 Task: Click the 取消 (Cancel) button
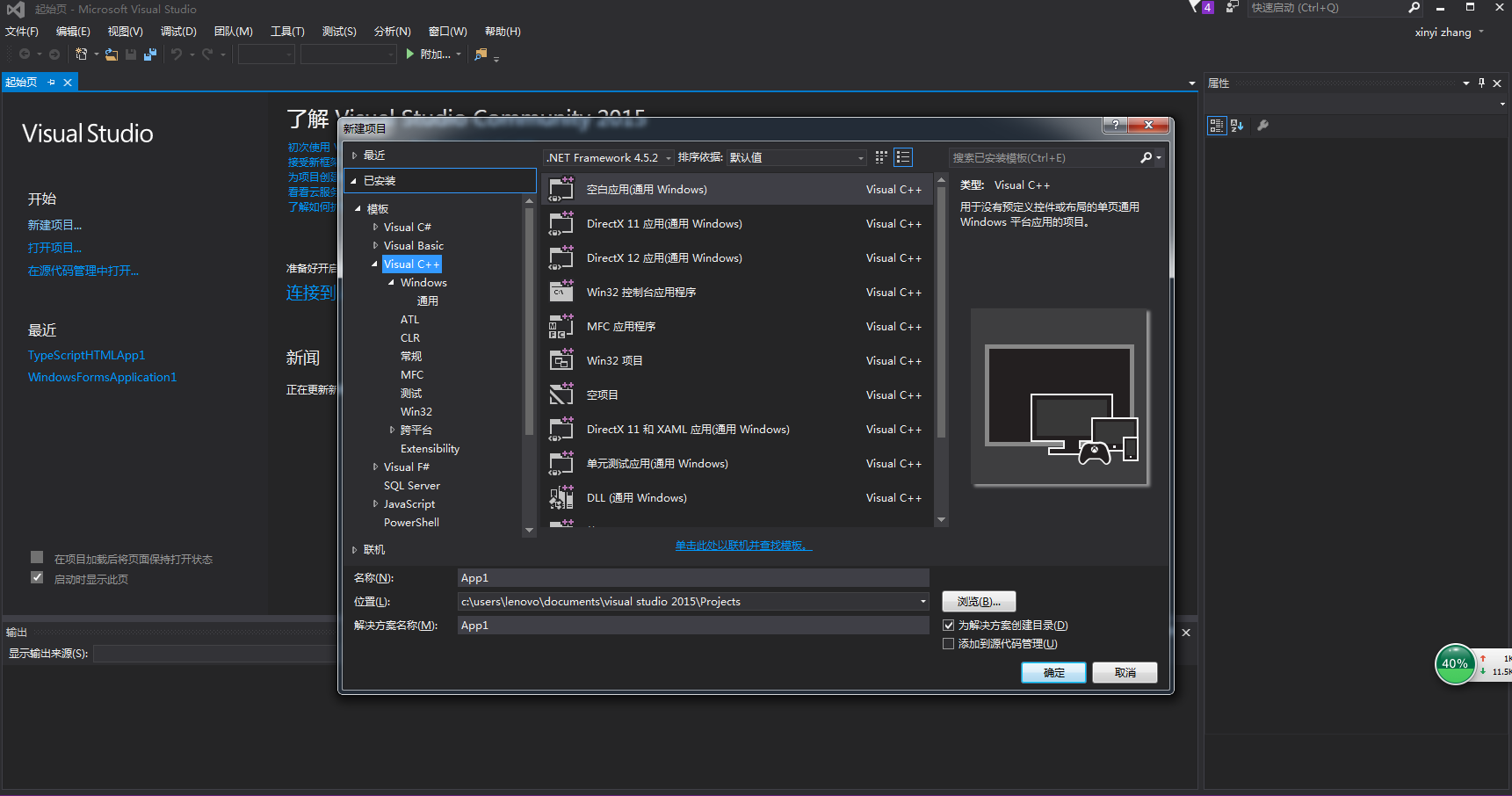tap(1125, 673)
